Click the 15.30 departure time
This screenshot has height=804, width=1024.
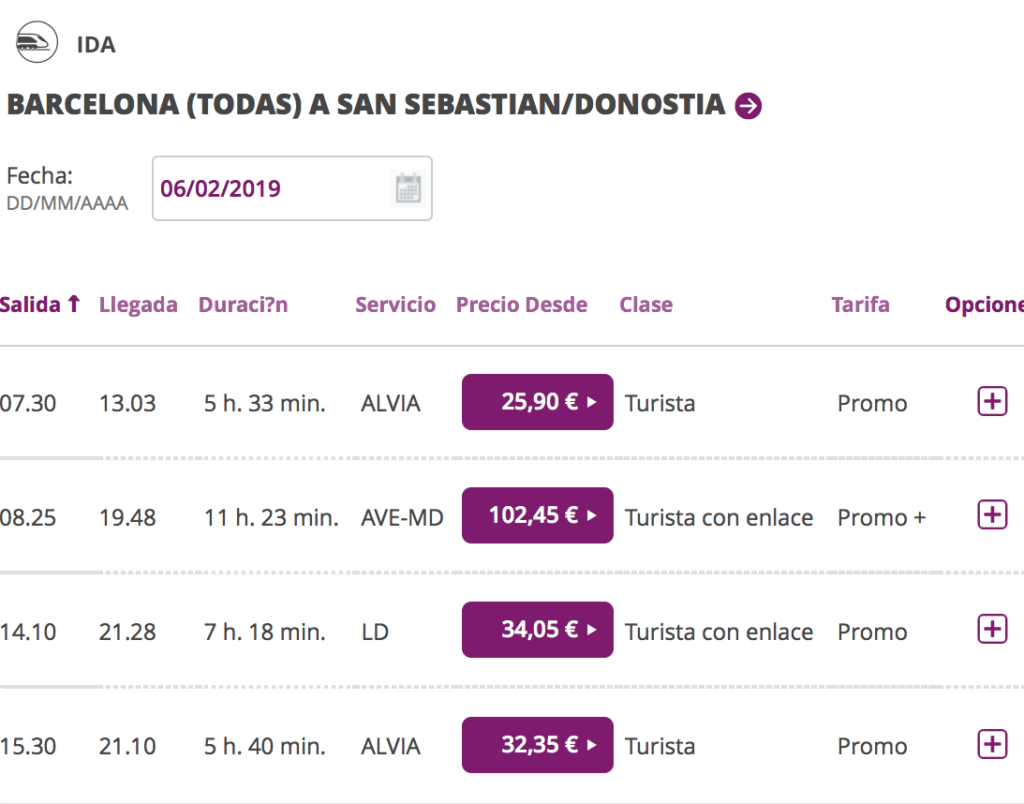[x=28, y=747]
